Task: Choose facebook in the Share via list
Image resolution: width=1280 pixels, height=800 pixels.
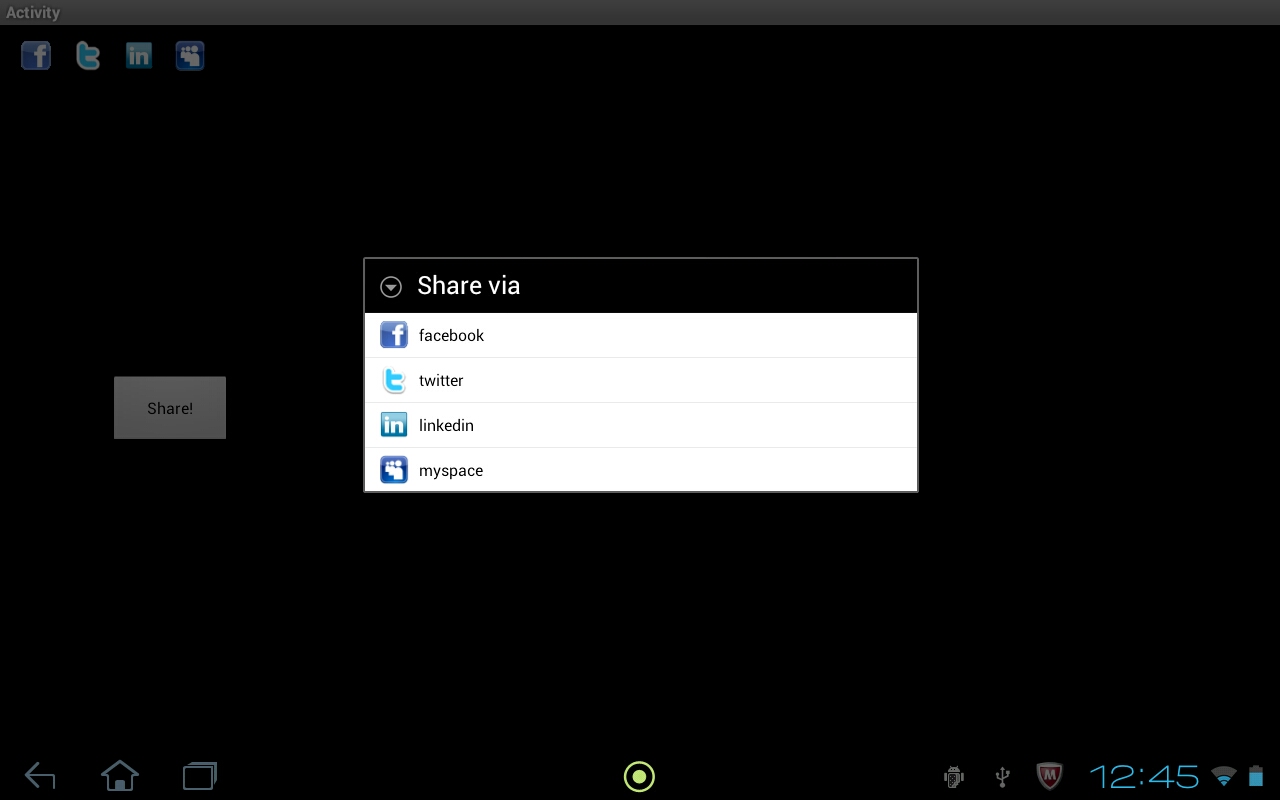Action: (641, 335)
